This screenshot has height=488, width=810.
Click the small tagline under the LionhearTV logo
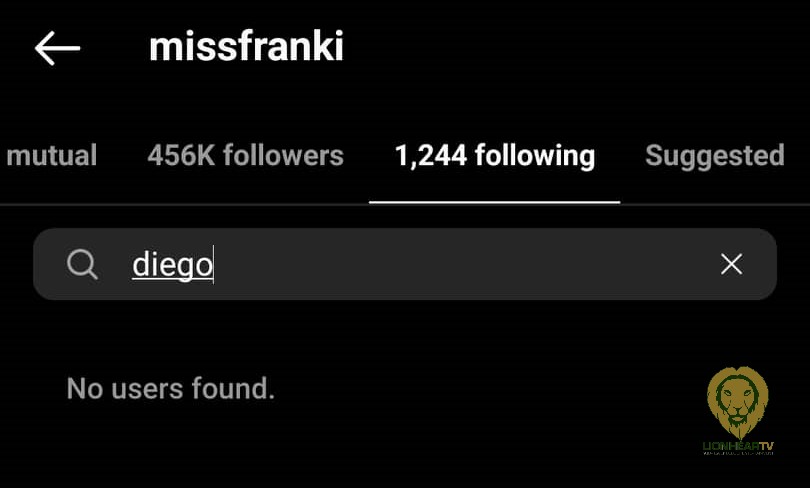738,453
